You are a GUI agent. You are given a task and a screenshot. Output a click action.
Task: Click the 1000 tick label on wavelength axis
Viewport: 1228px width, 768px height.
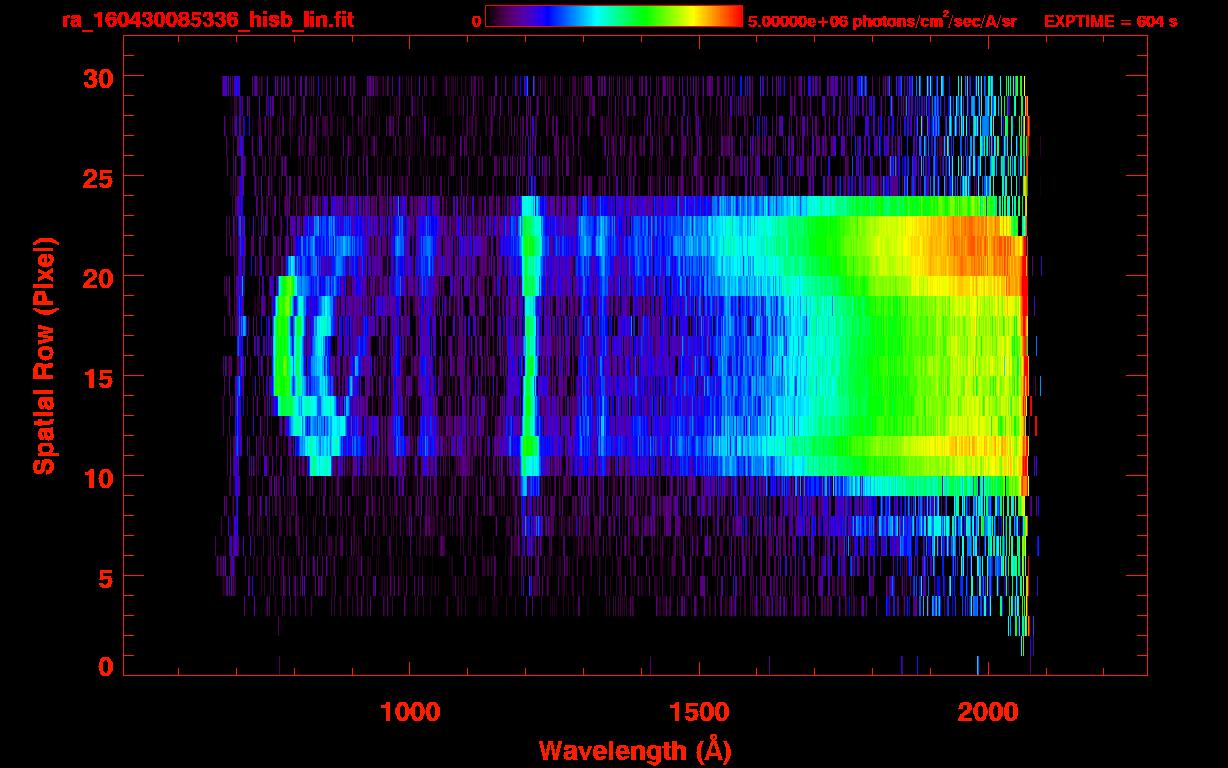(410, 712)
